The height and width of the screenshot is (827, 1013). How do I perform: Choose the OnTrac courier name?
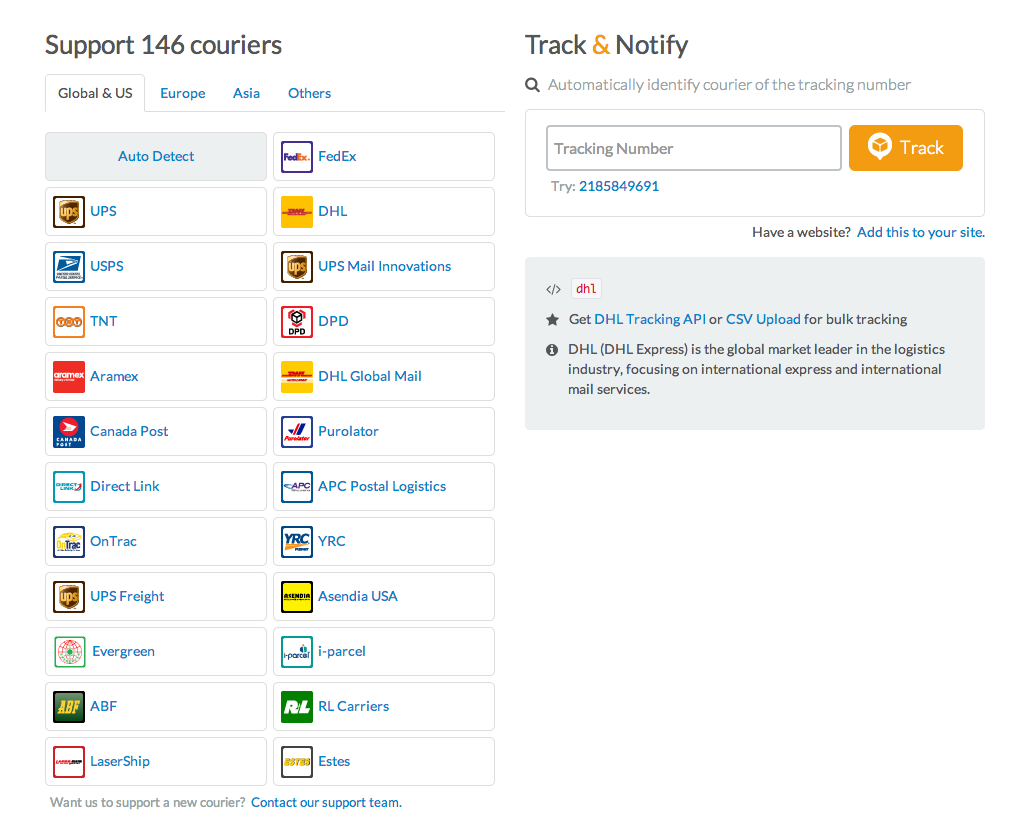114,541
